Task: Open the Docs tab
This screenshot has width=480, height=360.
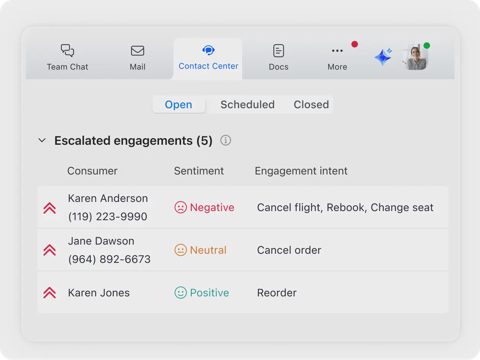Action: [x=278, y=58]
